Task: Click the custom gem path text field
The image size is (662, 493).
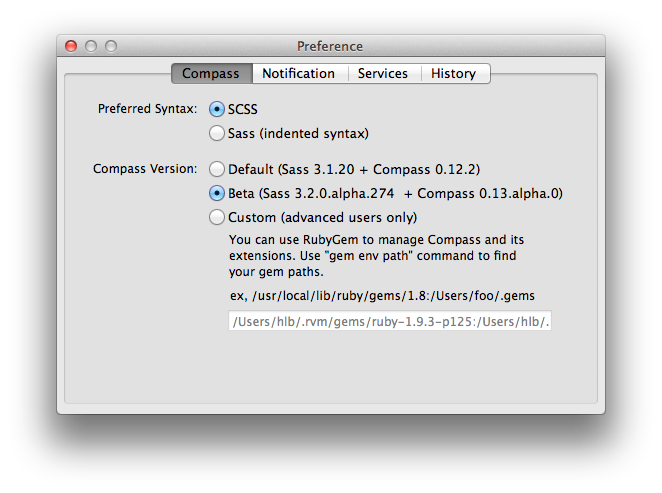Action: [390, 321]
